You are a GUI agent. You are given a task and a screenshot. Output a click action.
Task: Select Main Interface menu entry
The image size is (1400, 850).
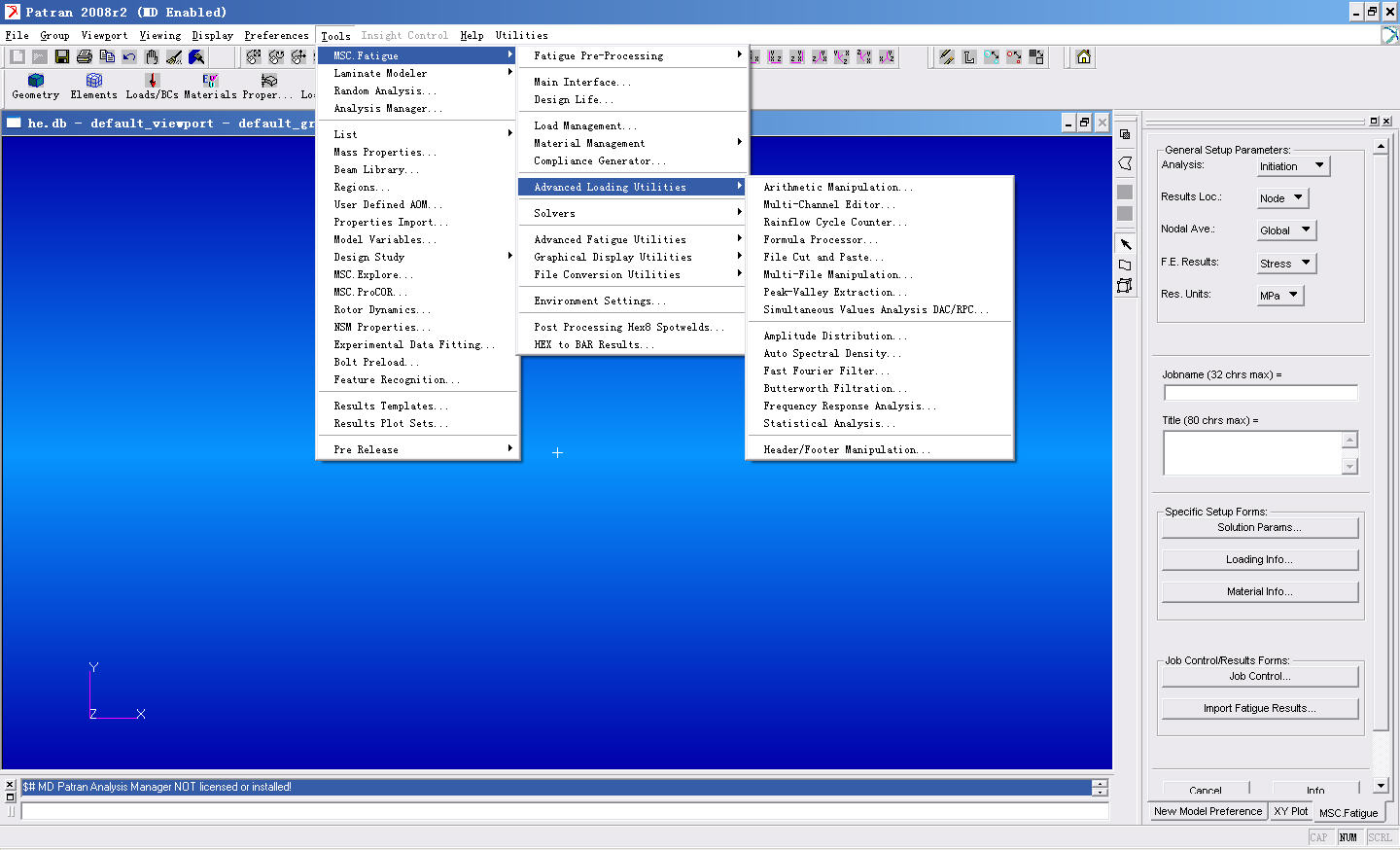(634, 82)
